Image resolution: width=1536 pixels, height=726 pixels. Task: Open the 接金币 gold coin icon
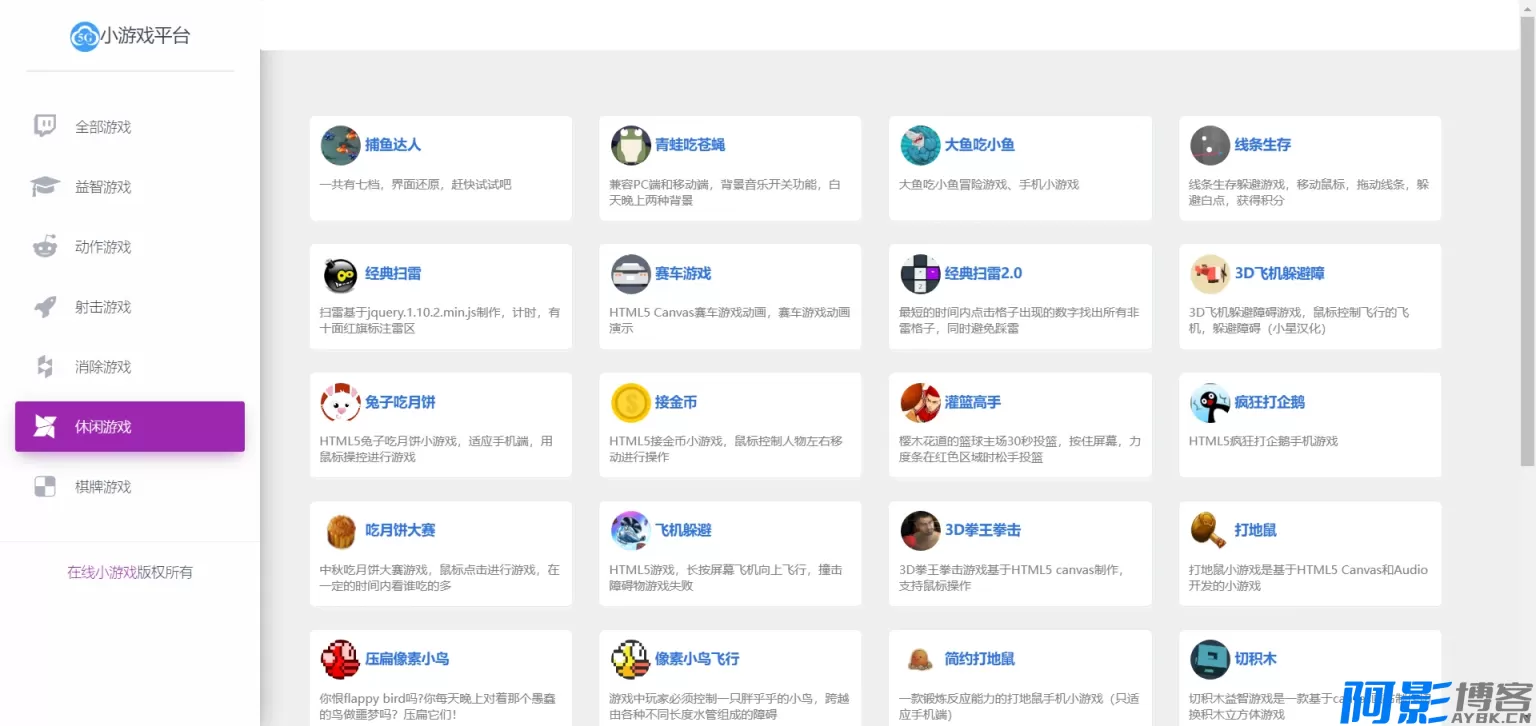click(630, 403)
